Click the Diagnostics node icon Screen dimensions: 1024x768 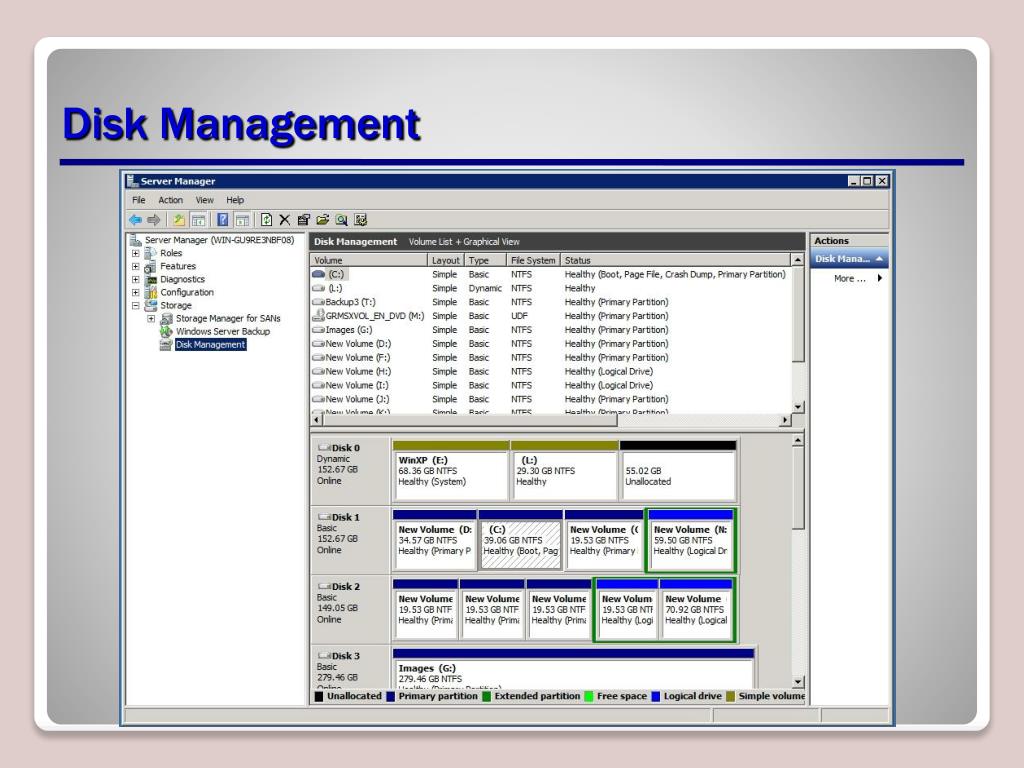click(x=150, y=280)
